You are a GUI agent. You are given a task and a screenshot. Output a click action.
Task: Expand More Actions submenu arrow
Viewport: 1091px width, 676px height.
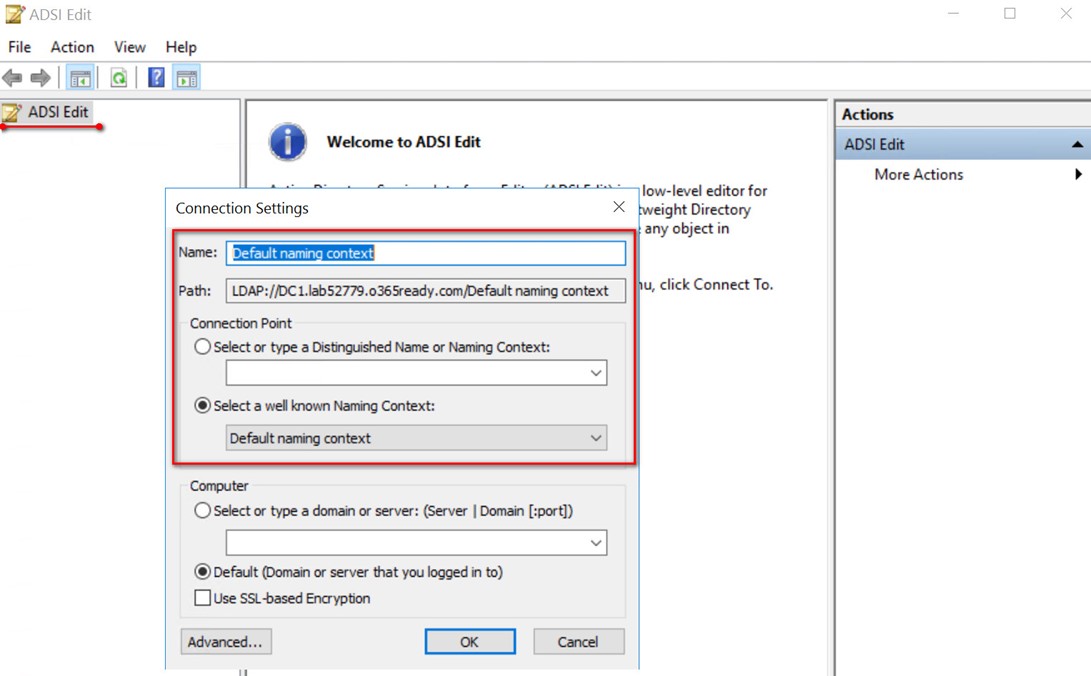[x=1078, y=175]
